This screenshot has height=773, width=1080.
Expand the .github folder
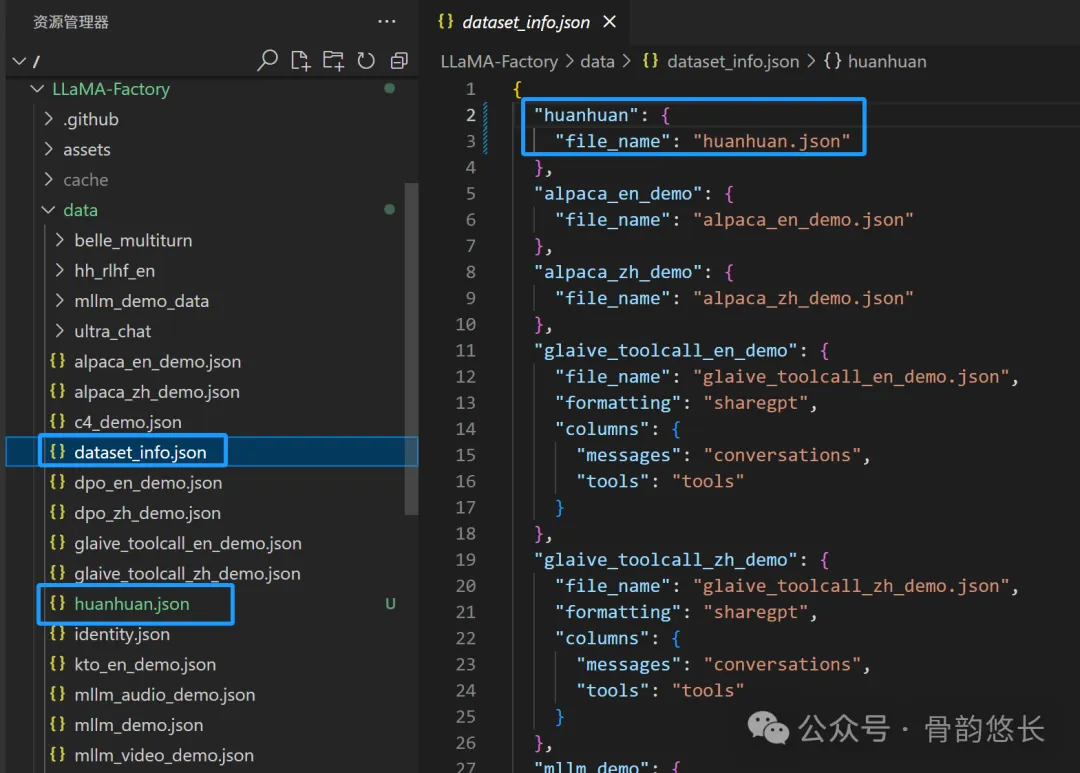pos(49,119)
